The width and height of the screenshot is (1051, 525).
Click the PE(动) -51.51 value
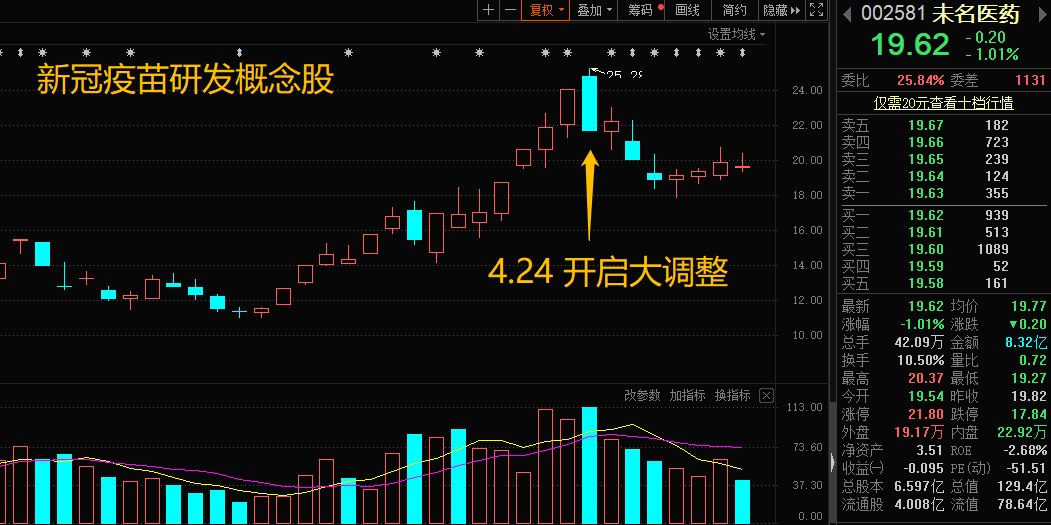click(1026, 468)
